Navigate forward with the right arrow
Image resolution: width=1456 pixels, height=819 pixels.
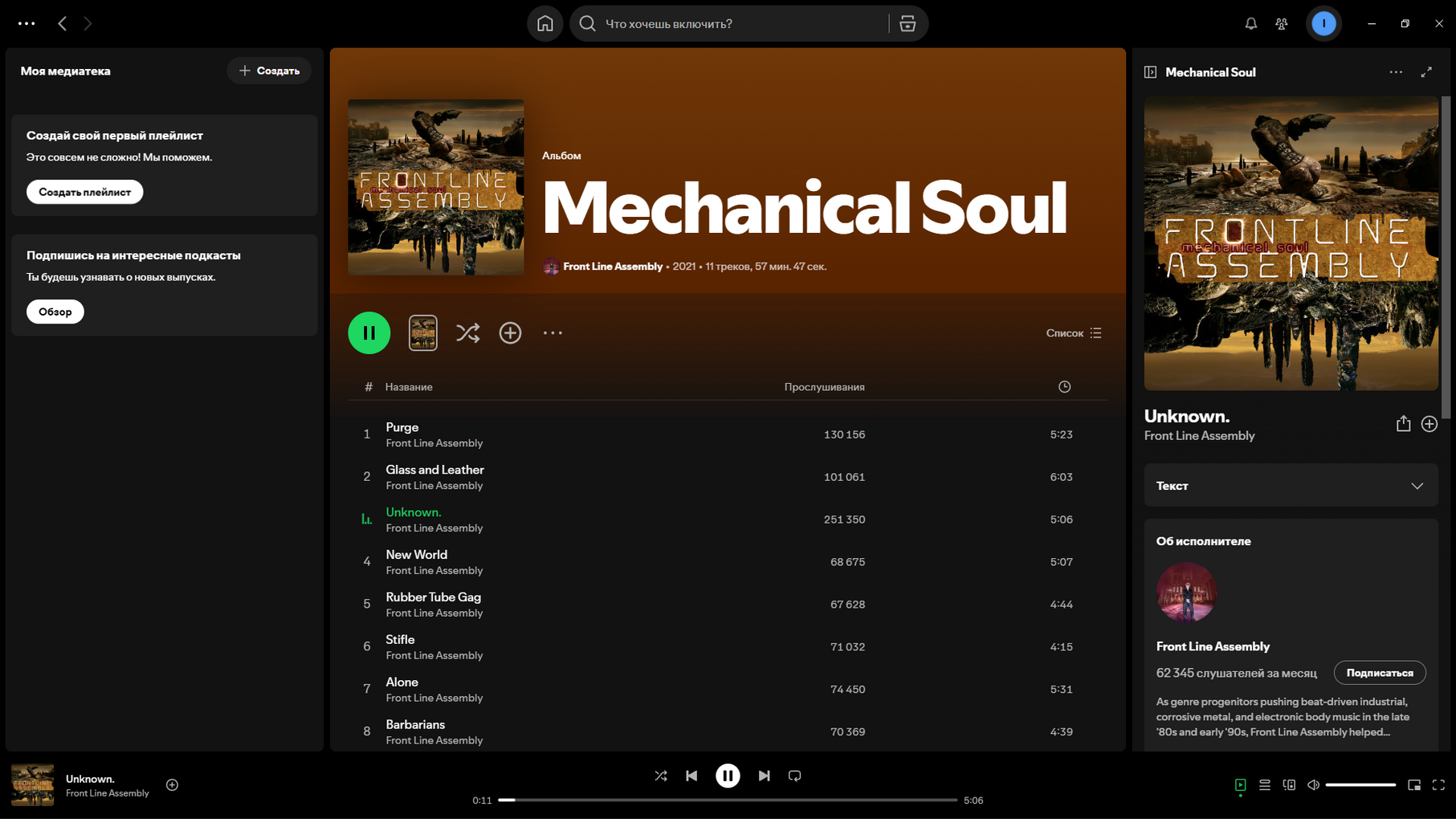(88, 24)
